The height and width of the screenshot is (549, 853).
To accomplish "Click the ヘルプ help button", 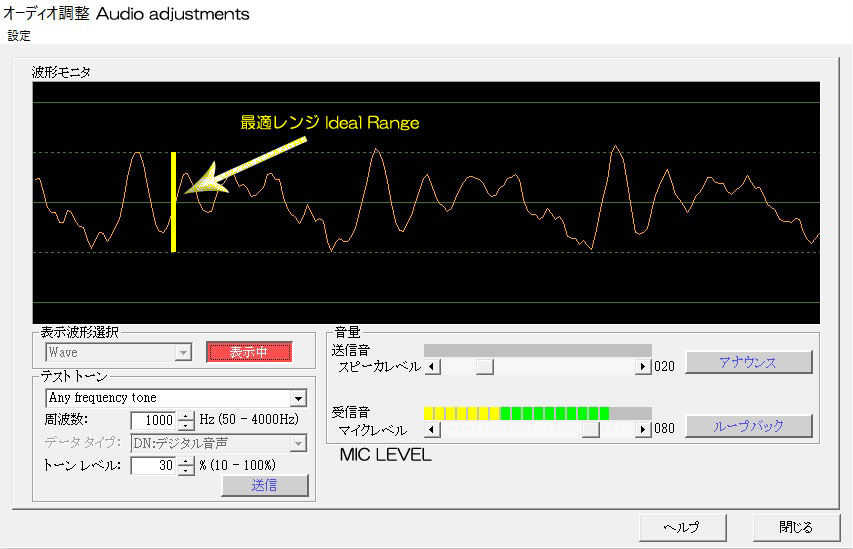I will (x=683, y=527).
